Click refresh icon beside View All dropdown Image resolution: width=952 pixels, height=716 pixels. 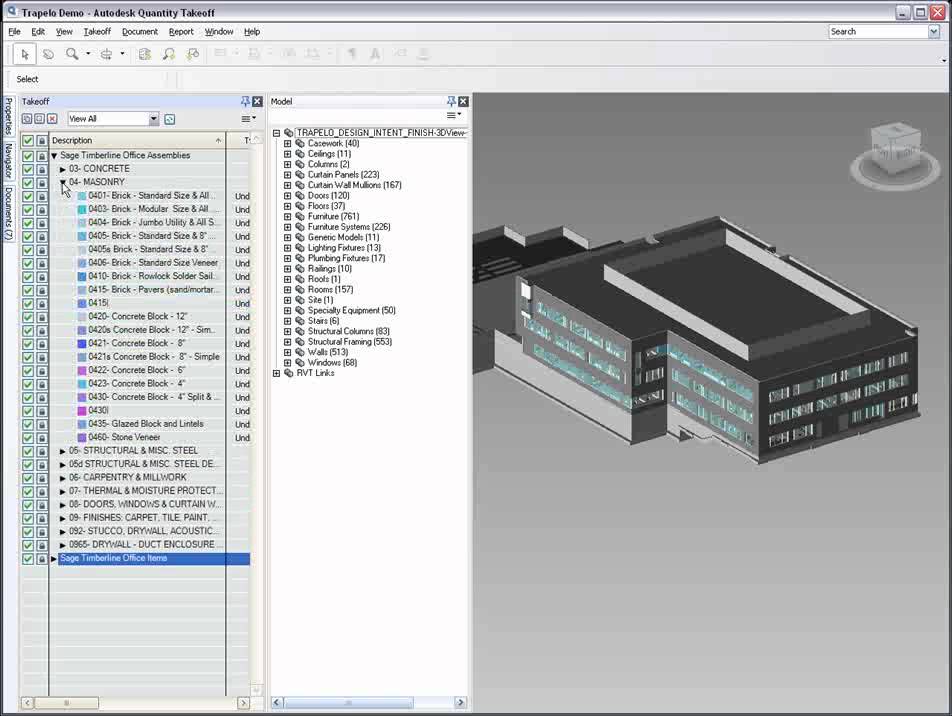click(x=170, y=119)
